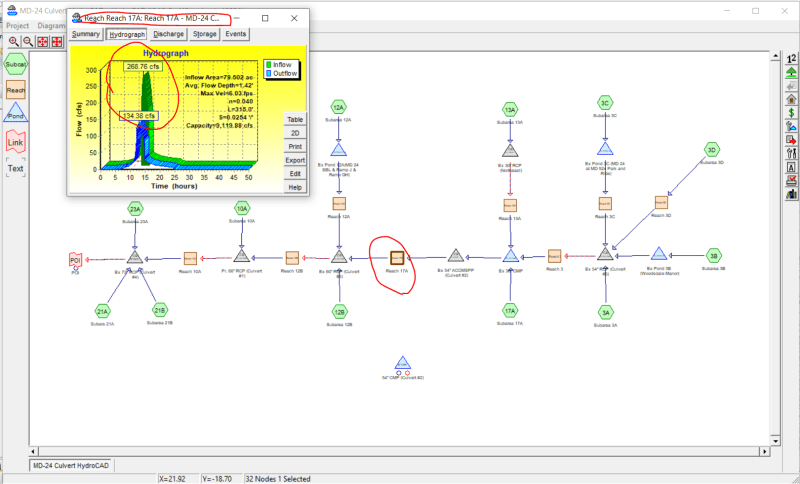The width and height of the screenshot is (800, 484).
Task: Select the Subcat 10A hexagon node
Action: [242, 208]
